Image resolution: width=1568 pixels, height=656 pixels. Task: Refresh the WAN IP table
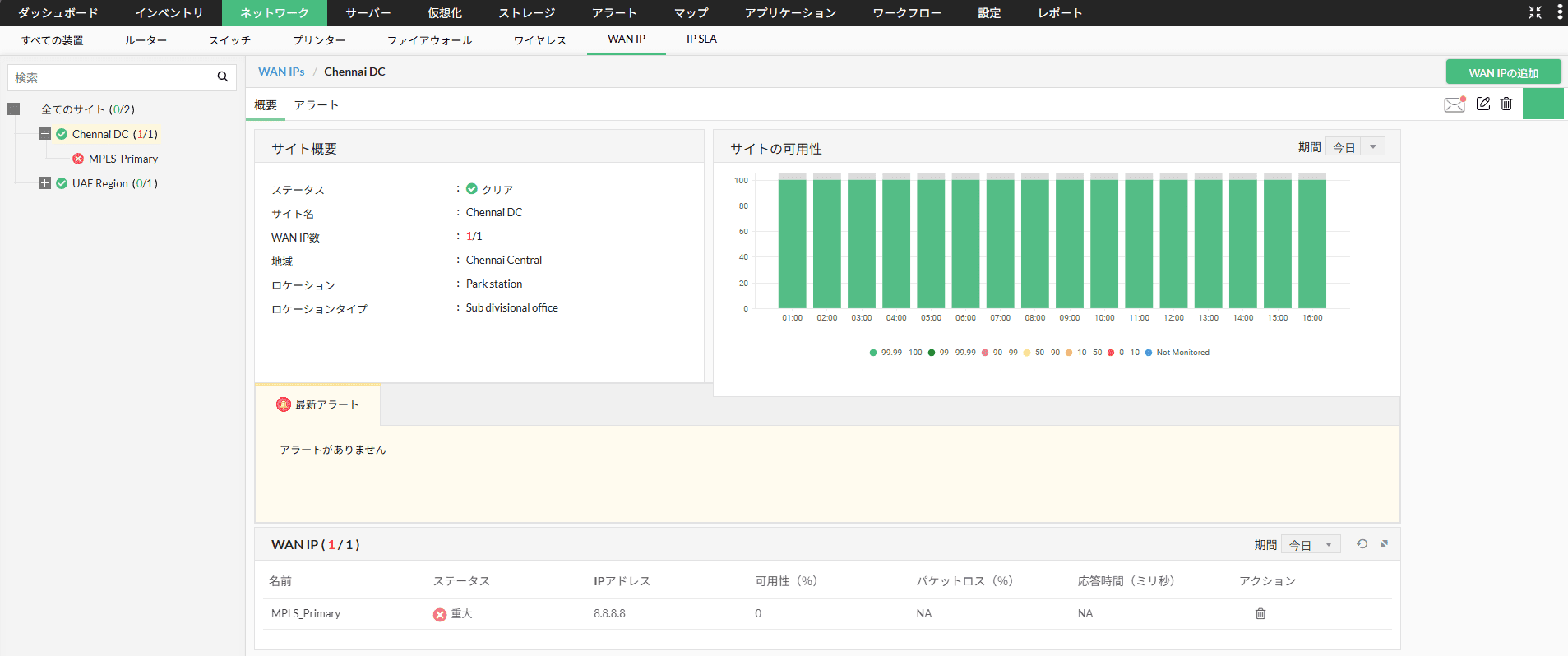(1362, 544)
